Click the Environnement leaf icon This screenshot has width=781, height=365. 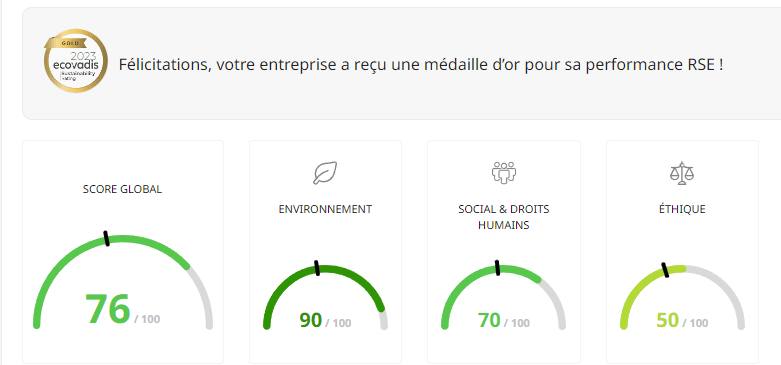click(325, 173)
